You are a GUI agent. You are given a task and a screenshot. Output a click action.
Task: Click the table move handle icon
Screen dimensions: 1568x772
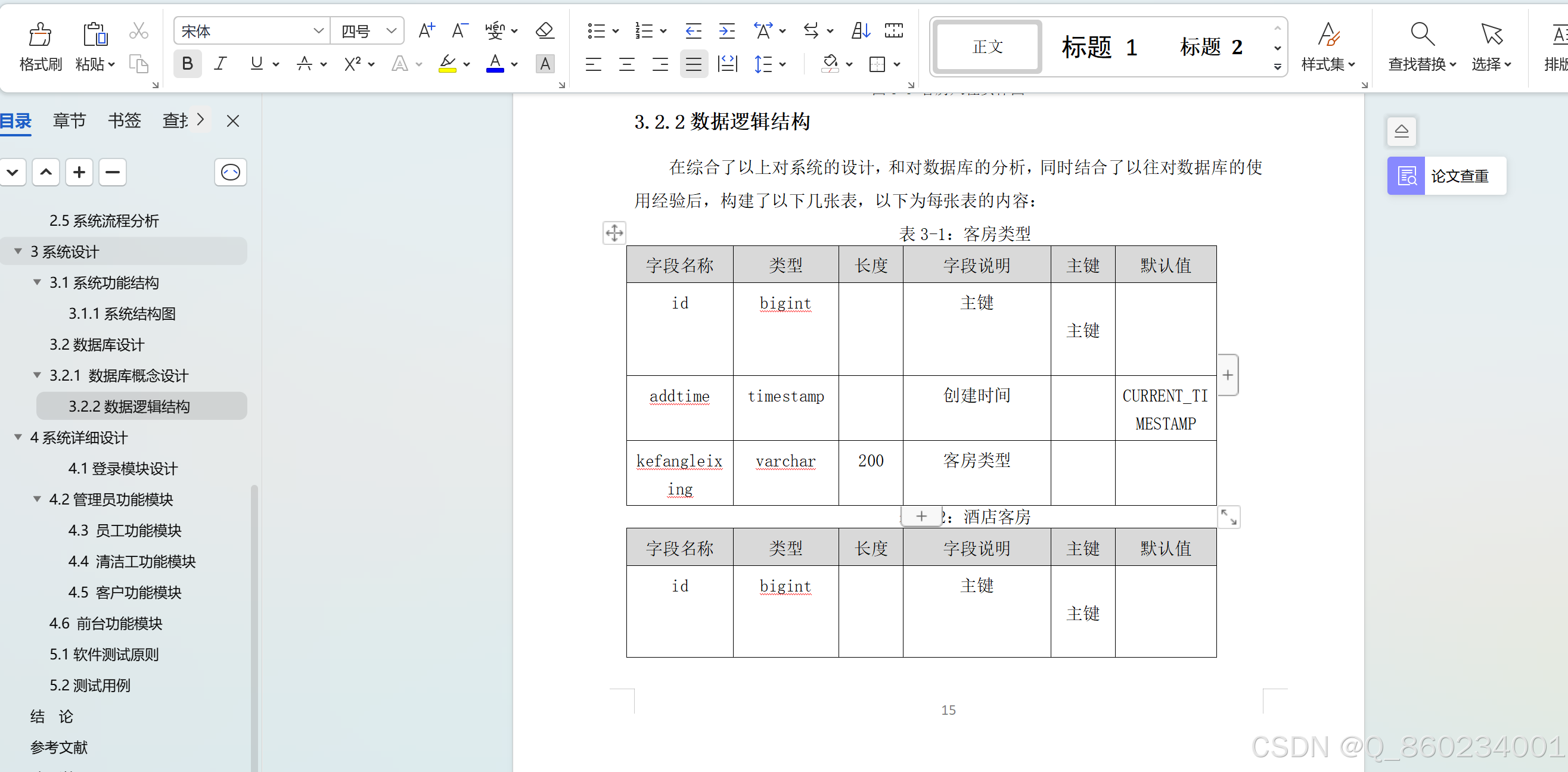point(614,232)
